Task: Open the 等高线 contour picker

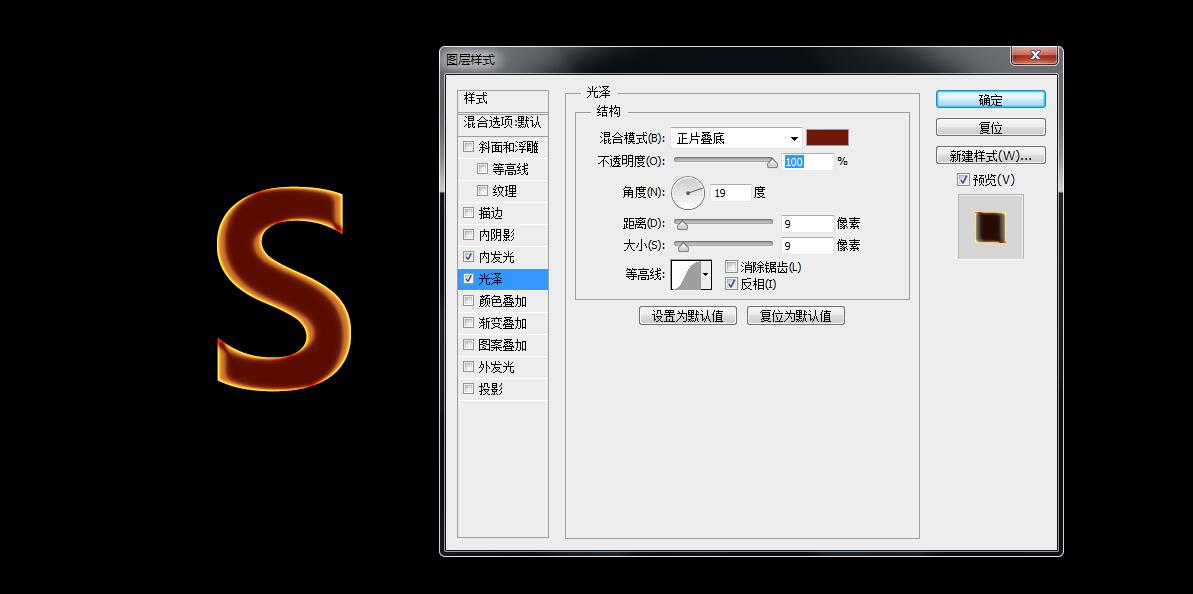Action: click(x=706, y=274)
